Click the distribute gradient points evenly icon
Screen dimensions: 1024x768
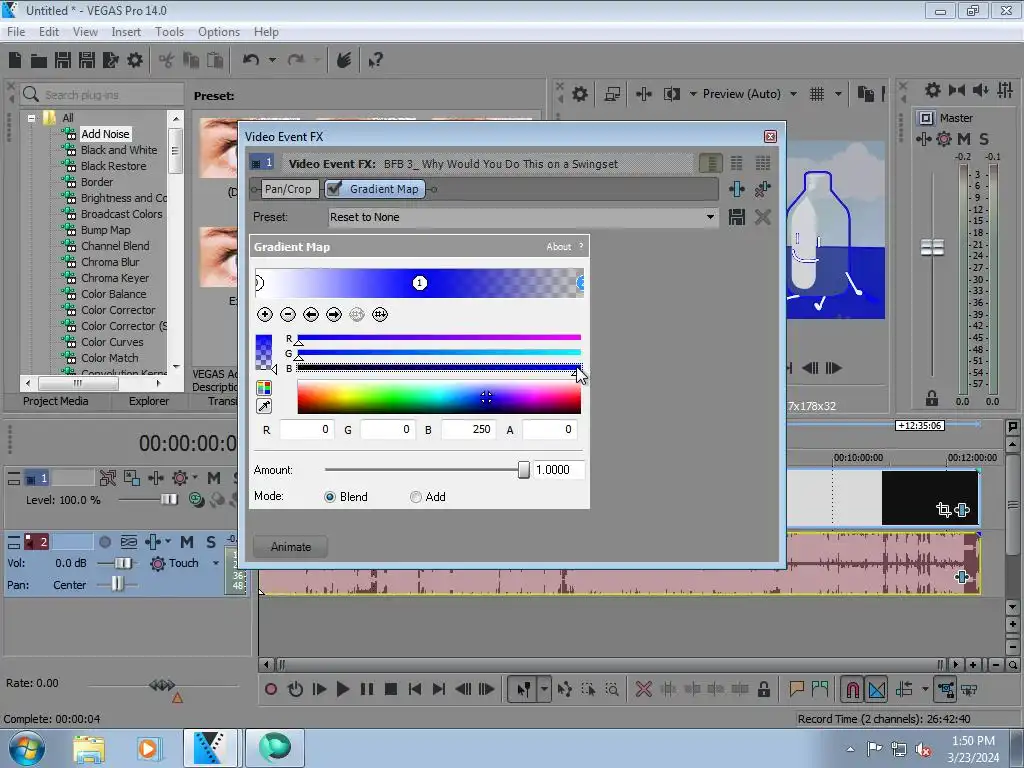[380, 315]
